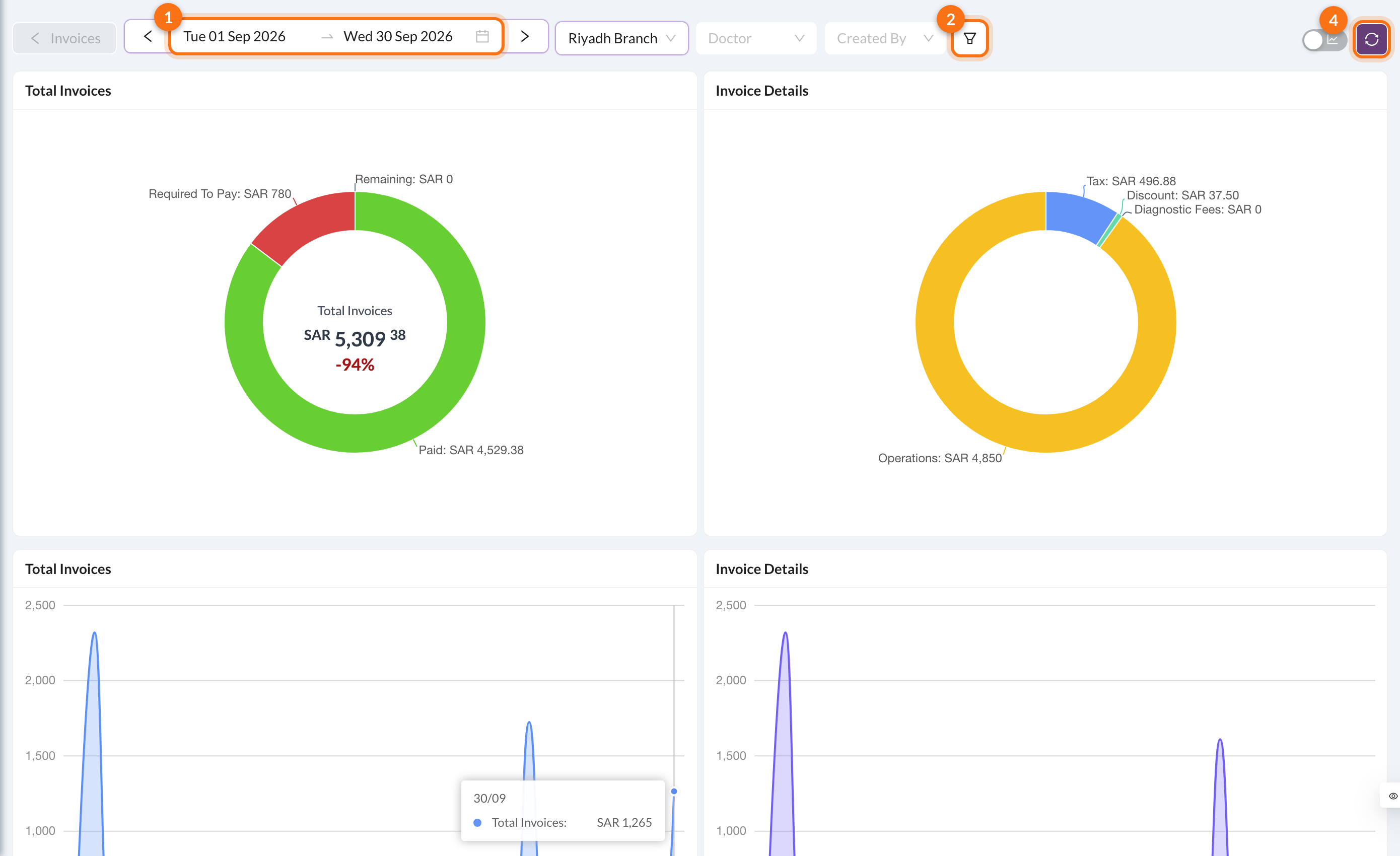Go back to Invoices

tap(64, 38)
